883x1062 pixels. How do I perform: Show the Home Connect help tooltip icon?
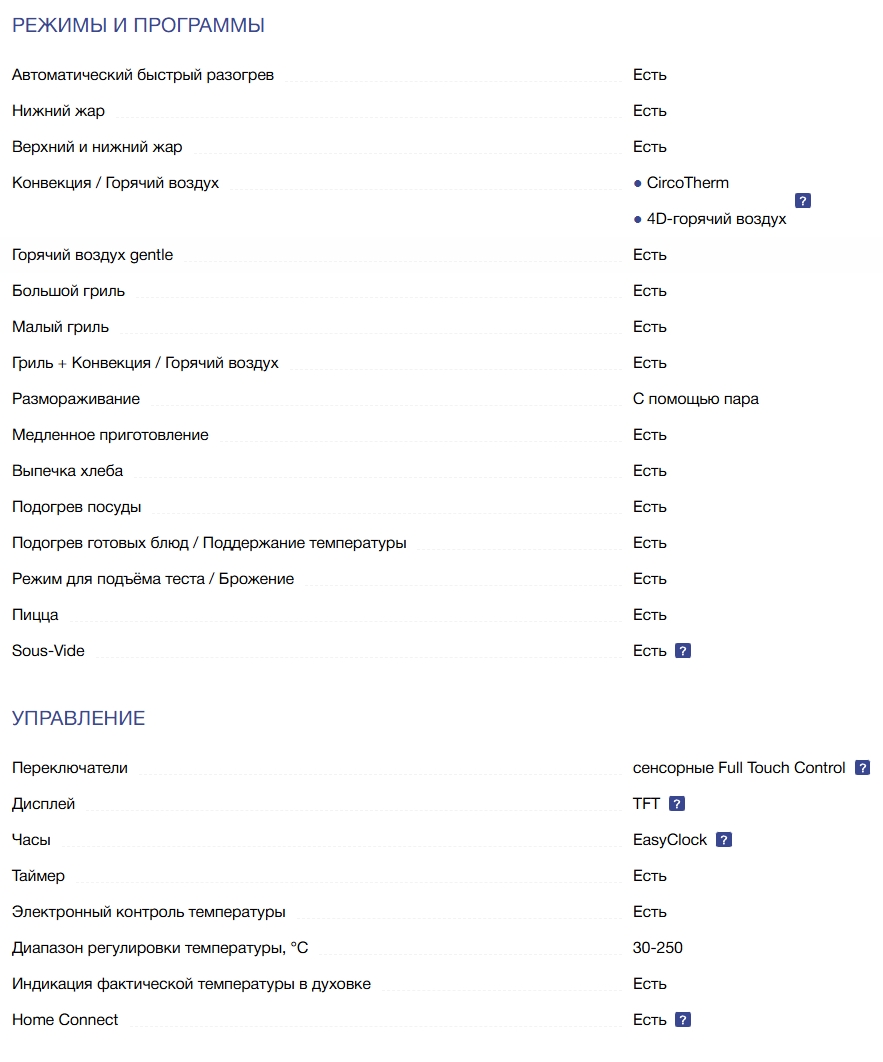click(683, 1020)
